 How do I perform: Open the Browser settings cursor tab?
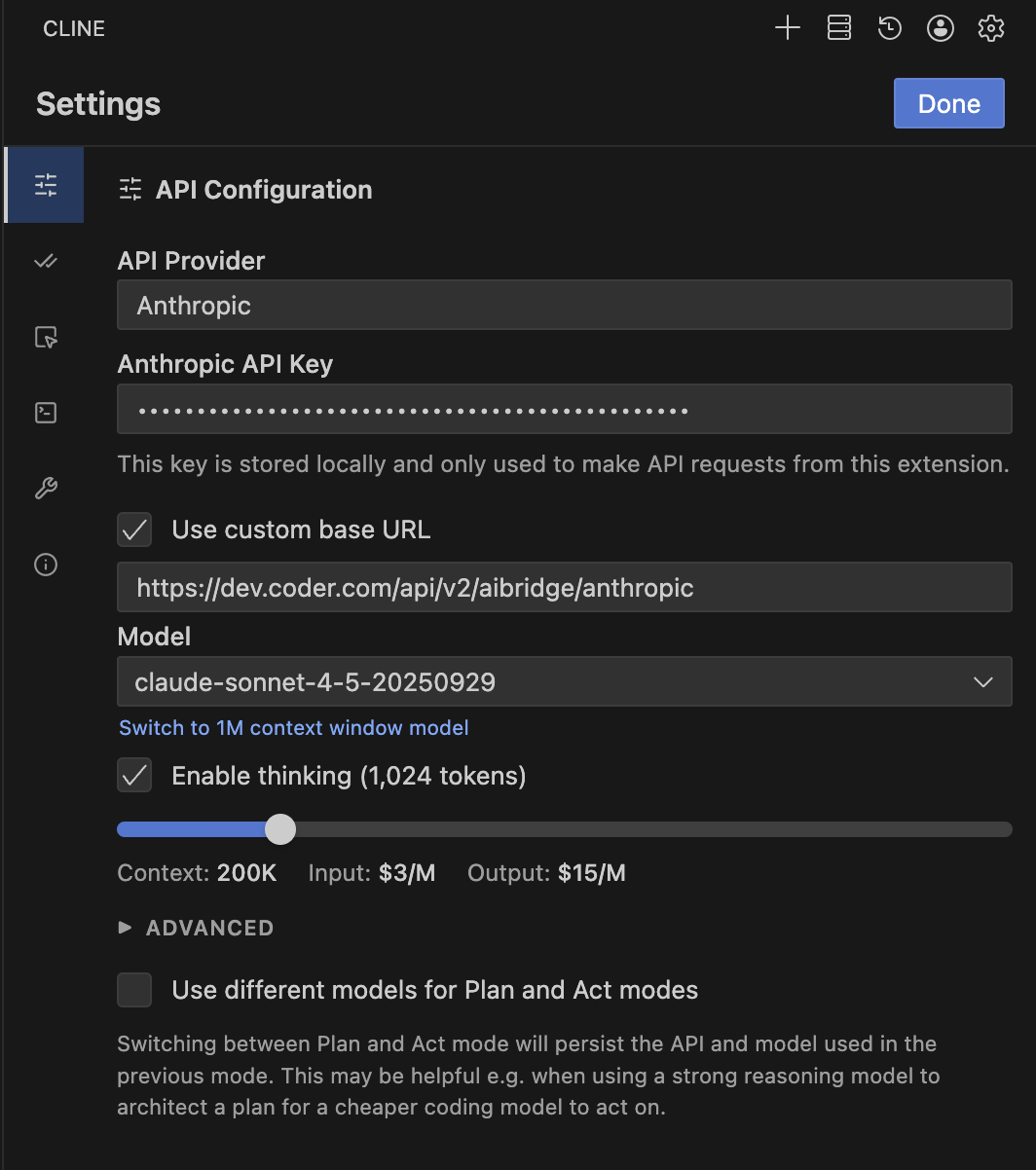46,337
